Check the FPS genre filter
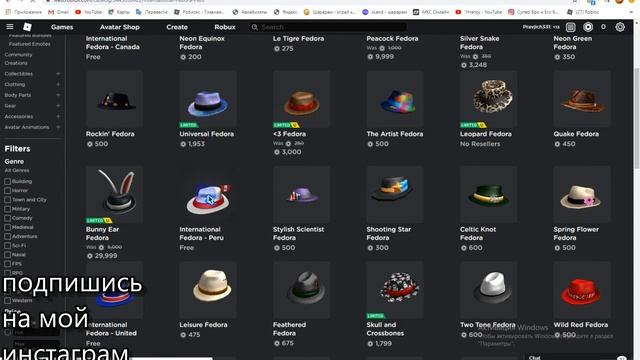Viewport: 640px width, 360px height. 7,264
